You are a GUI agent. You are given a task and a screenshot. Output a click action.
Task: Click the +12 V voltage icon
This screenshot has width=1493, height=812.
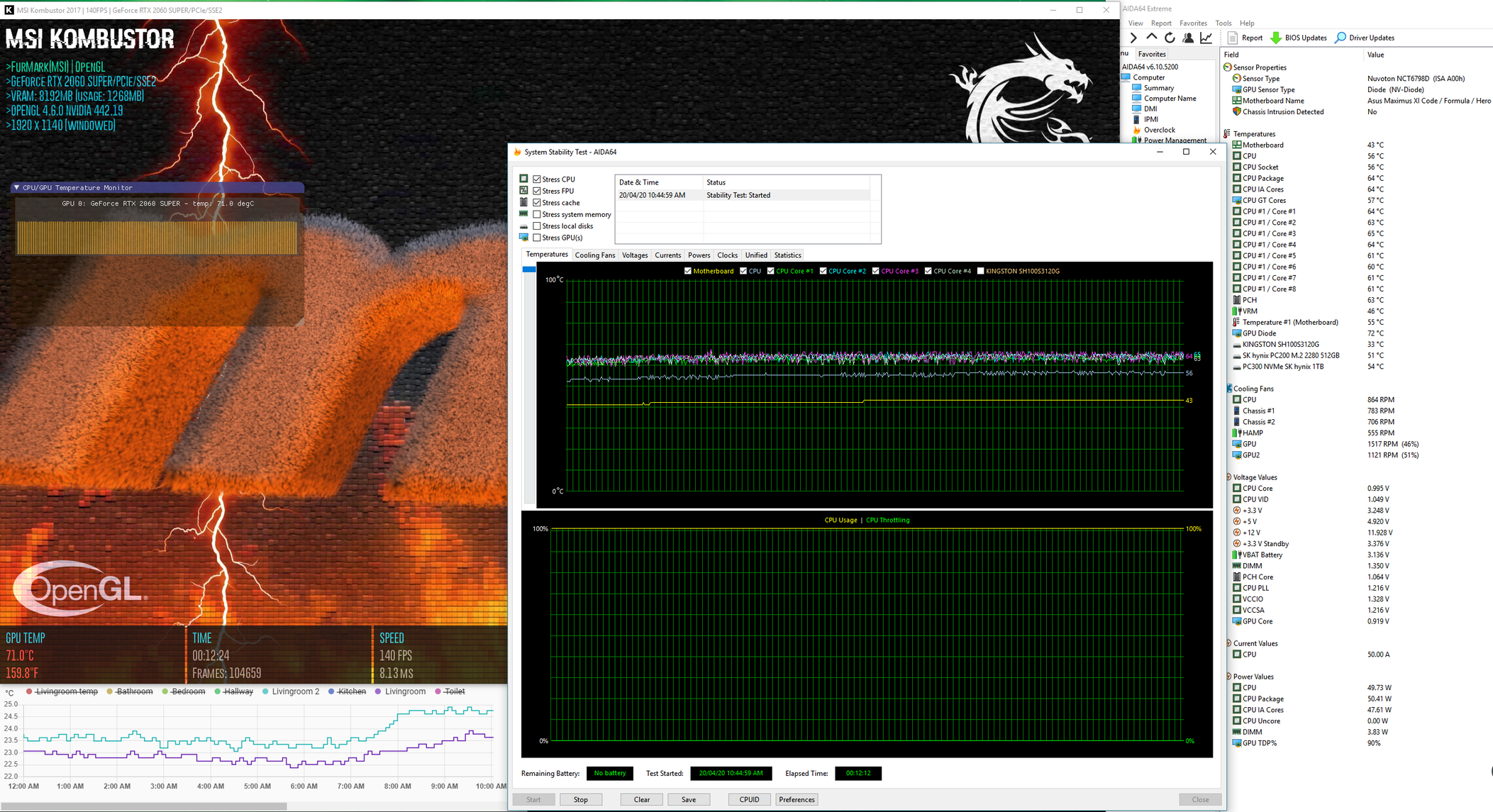pos(1237,533)
